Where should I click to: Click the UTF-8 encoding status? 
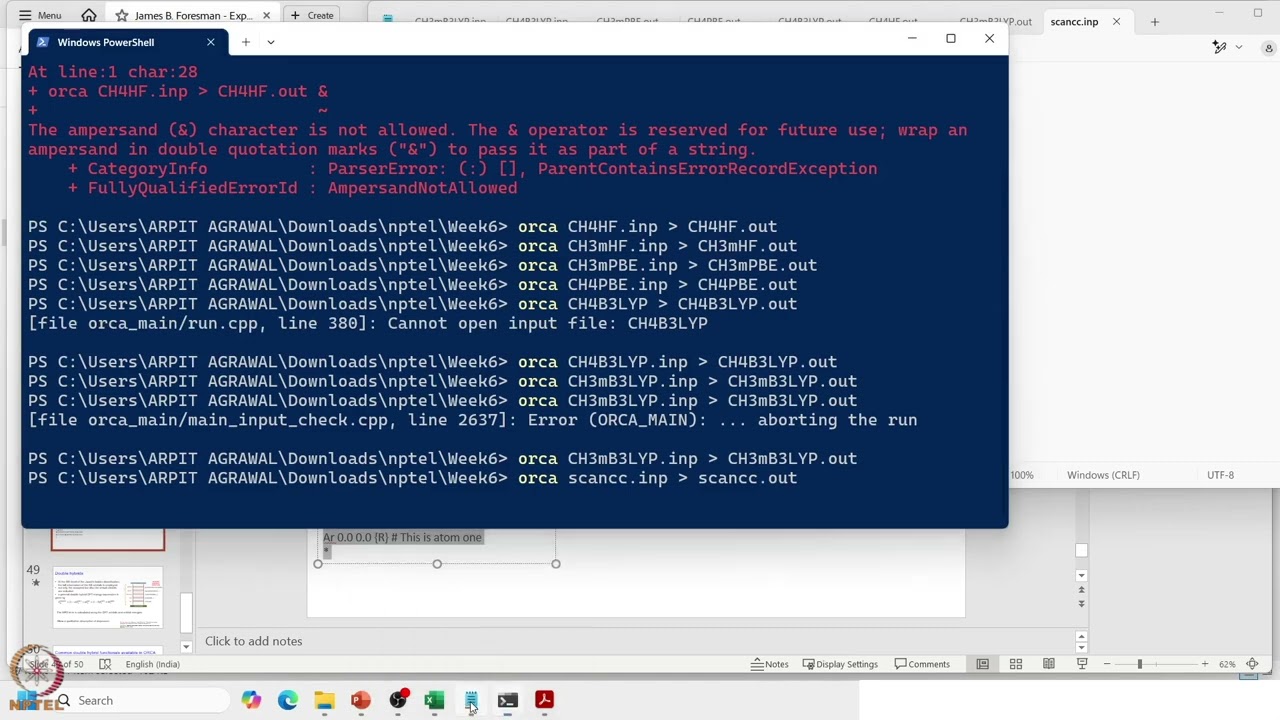point(1220,475)
